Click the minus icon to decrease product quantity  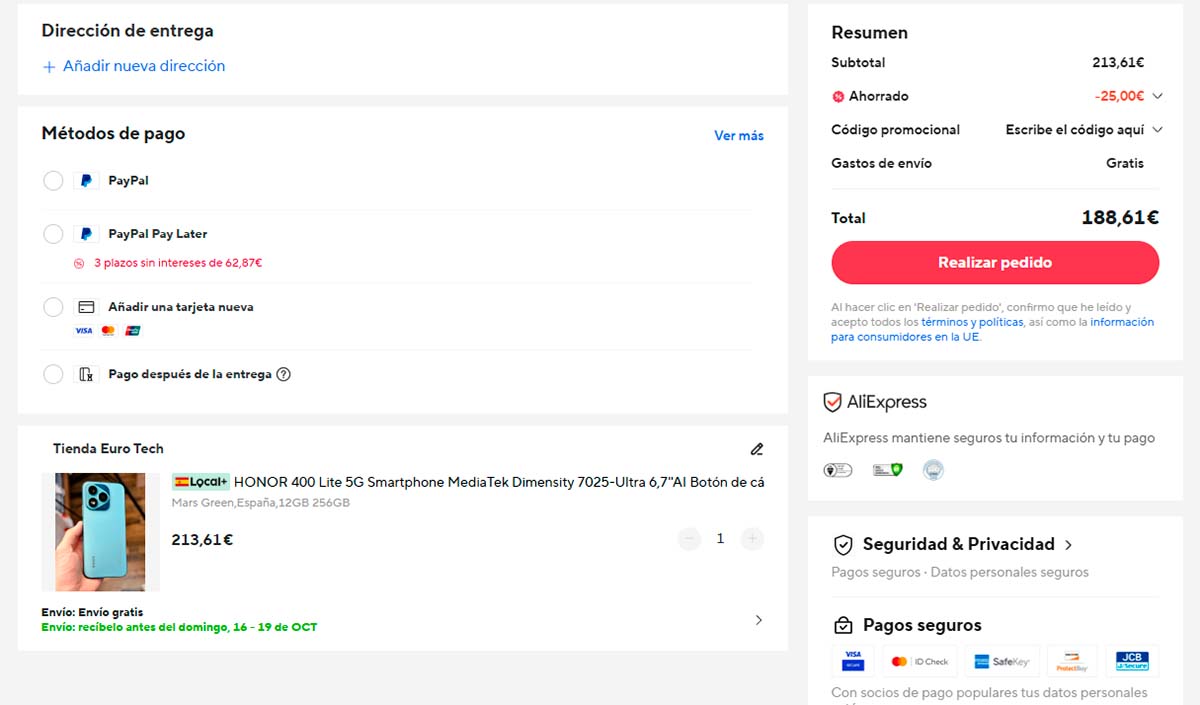(x=689, y=539)
